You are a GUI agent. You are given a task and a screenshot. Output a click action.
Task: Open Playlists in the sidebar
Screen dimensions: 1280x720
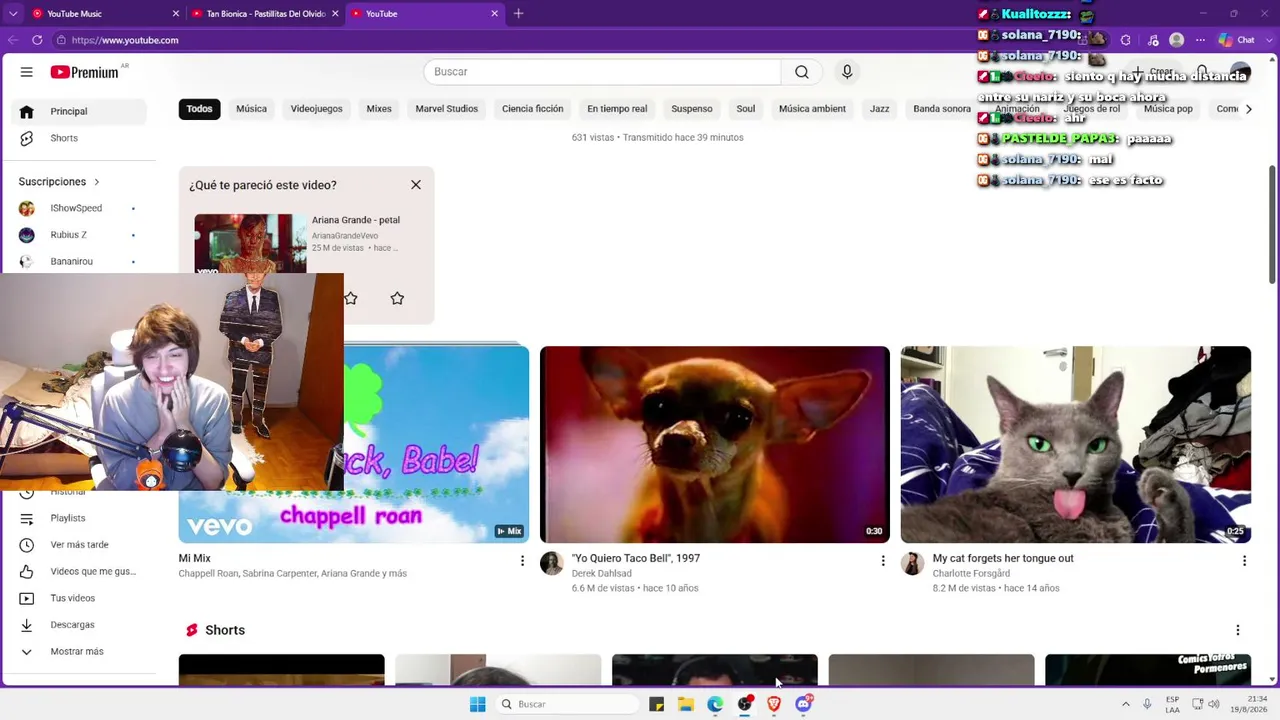[x=80, y=518]
